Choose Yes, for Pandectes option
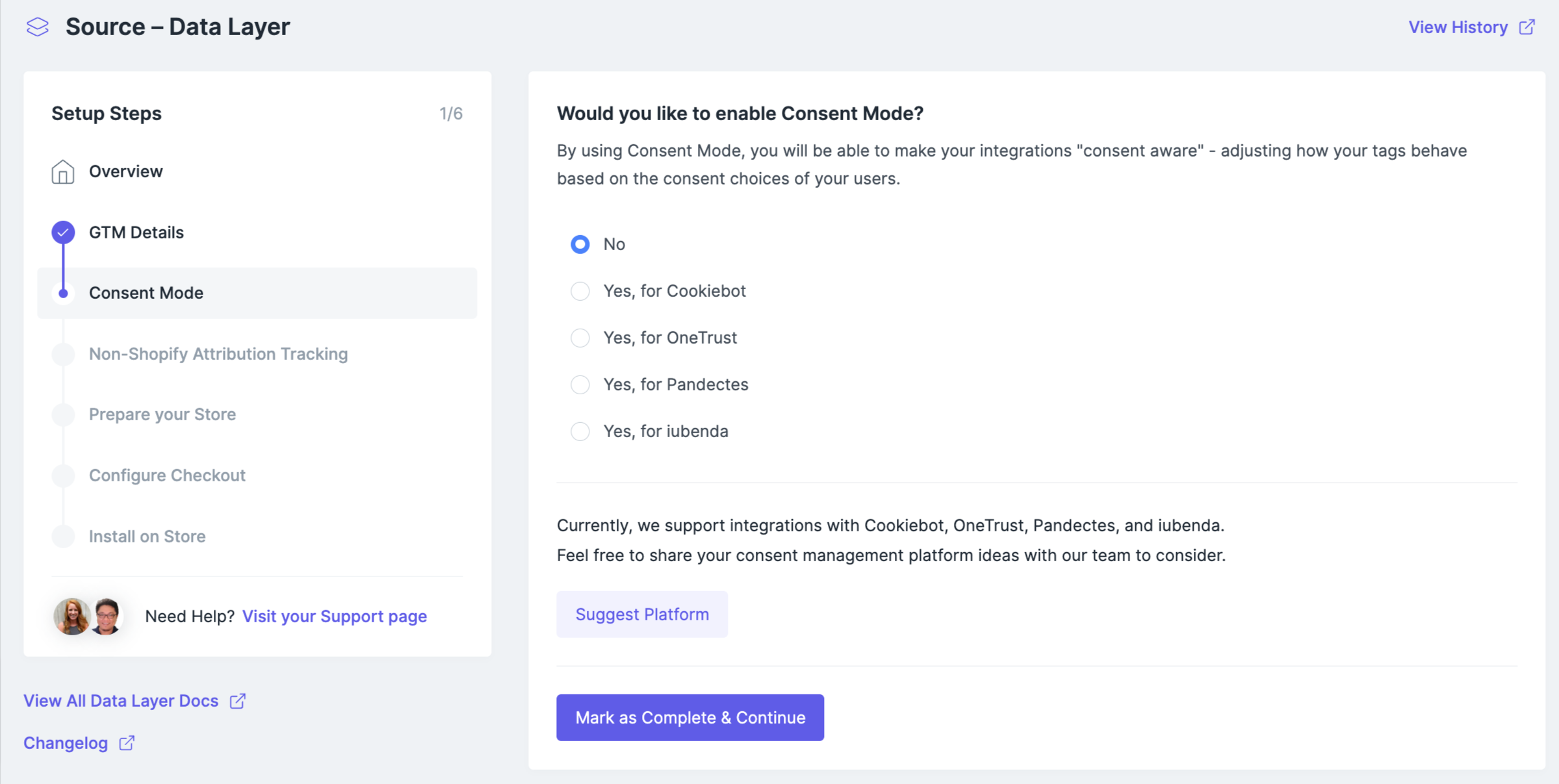This screenshot has width=1559, height=784. click(580, 385)
